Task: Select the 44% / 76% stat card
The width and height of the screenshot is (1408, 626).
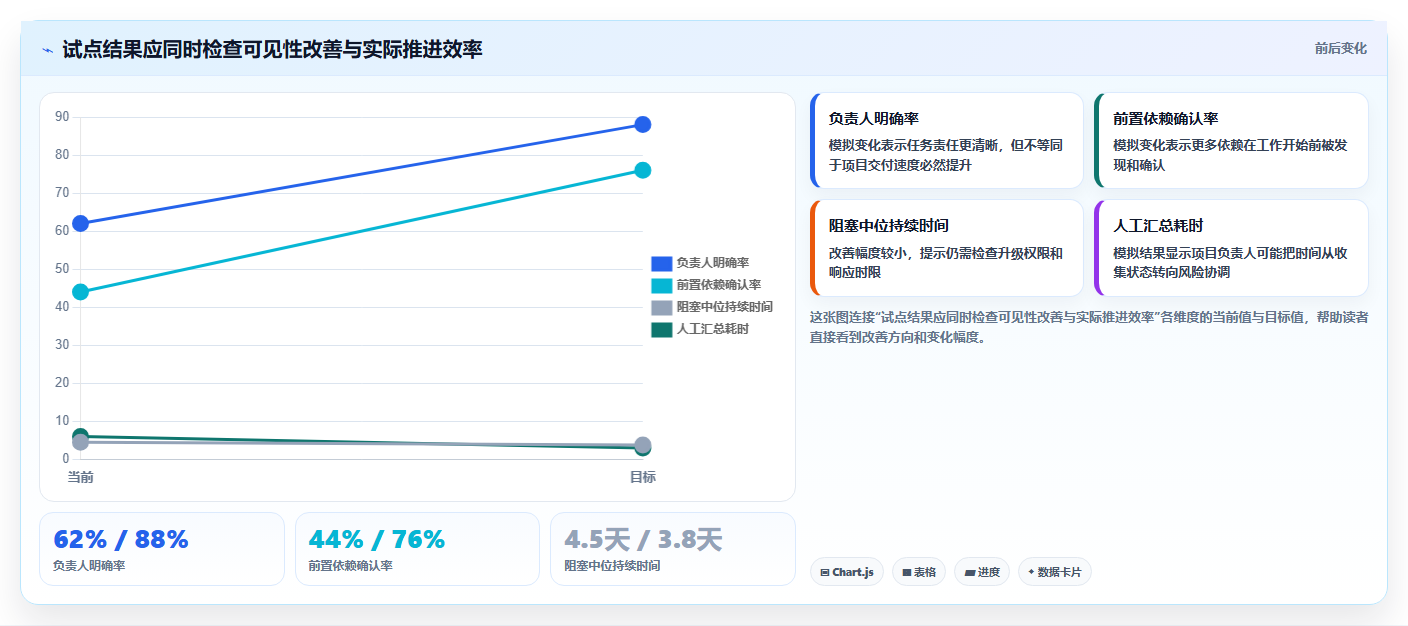Action: (417, 549)
